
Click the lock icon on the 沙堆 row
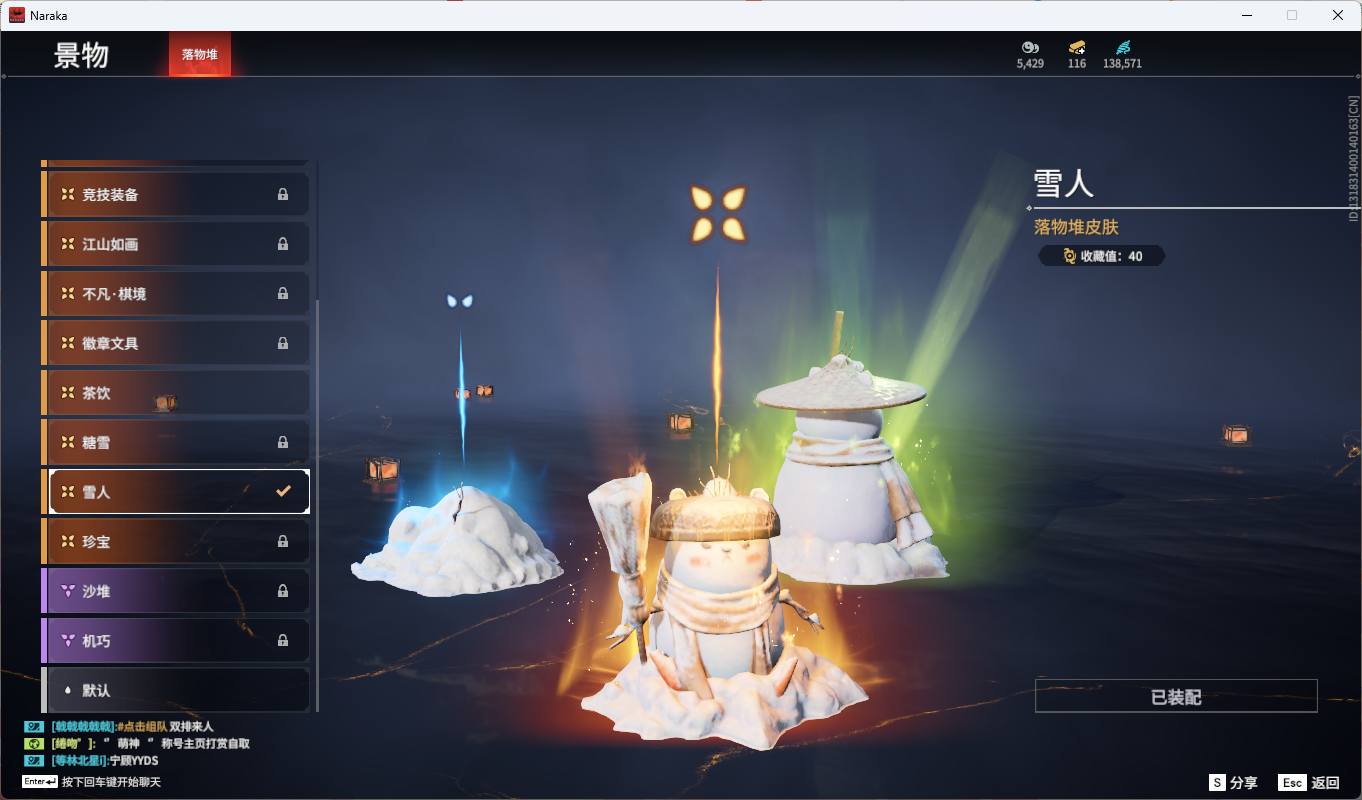tap(283, 591)
